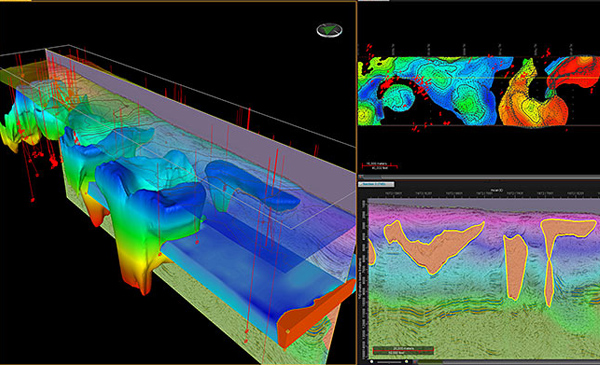Viewport: 600px width, 365px height.
Task: Click the horizontal scrollbar below the seismic section
Action: click(x=509, y=362)
